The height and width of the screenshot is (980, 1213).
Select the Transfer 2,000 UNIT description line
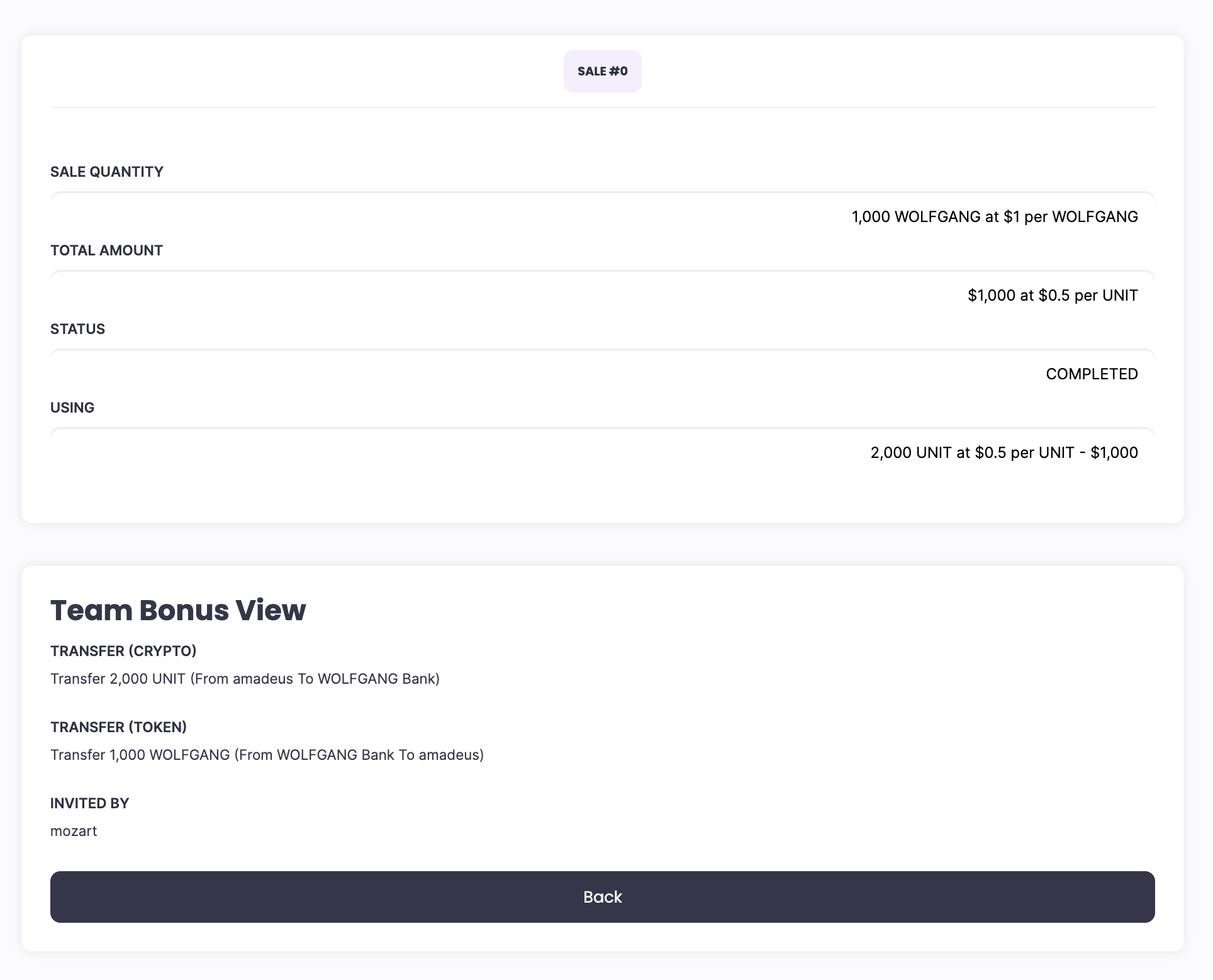245,679
